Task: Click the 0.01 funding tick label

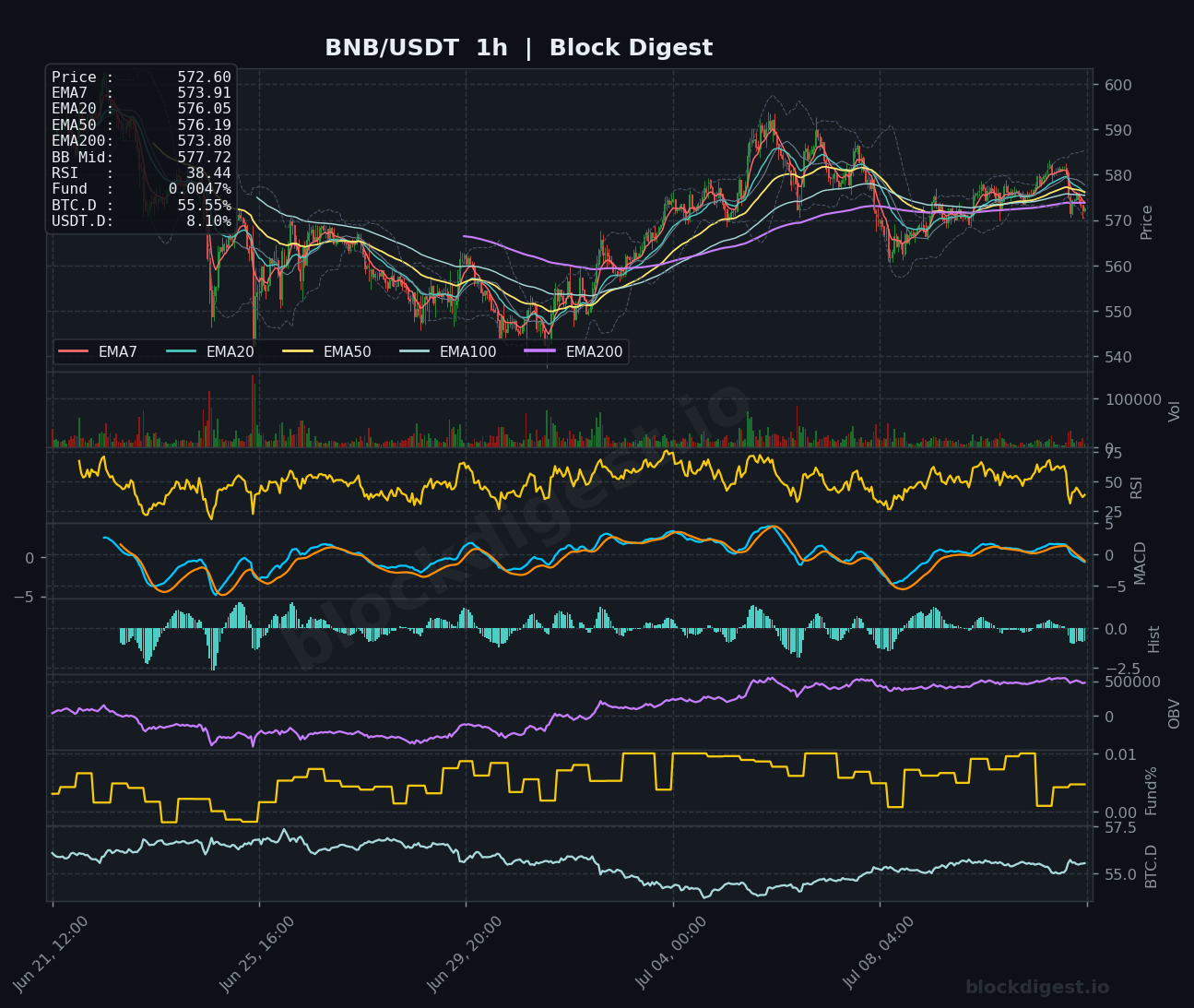Action: coord(1119,754)
